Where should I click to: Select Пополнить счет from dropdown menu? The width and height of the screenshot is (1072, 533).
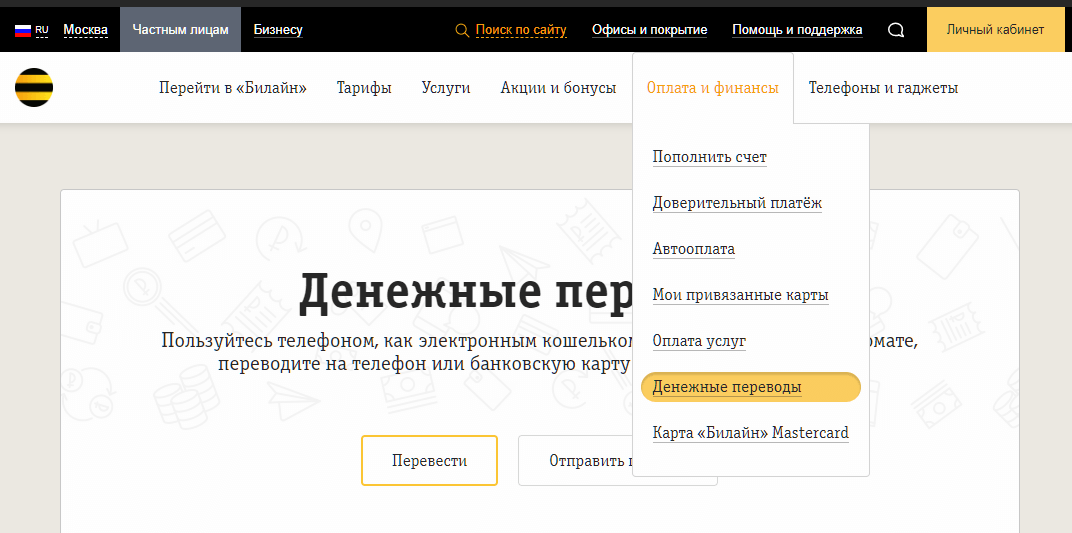[709, 157]
